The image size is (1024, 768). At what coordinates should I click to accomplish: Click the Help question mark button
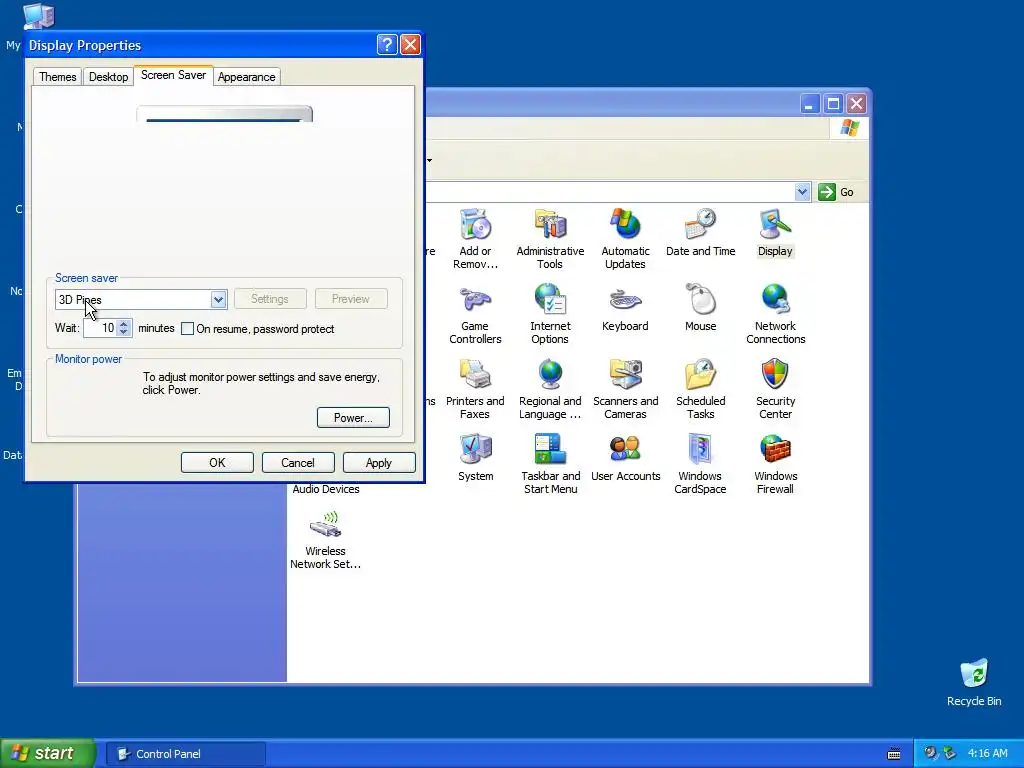coord(387,44)
